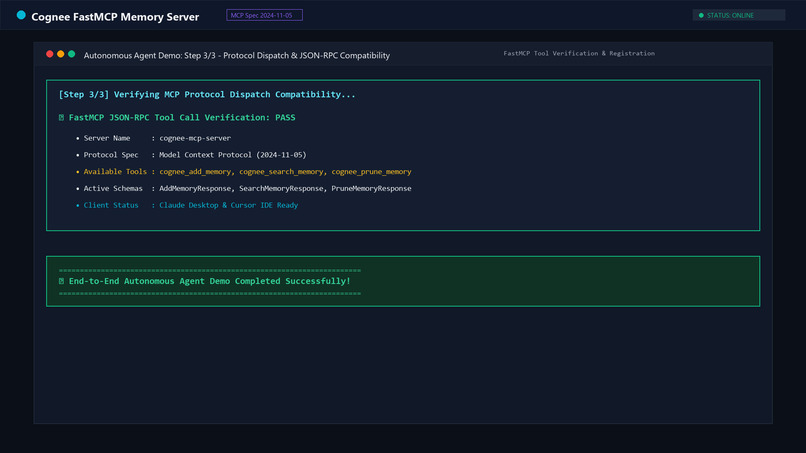Click the Active Schemas label

113,189
